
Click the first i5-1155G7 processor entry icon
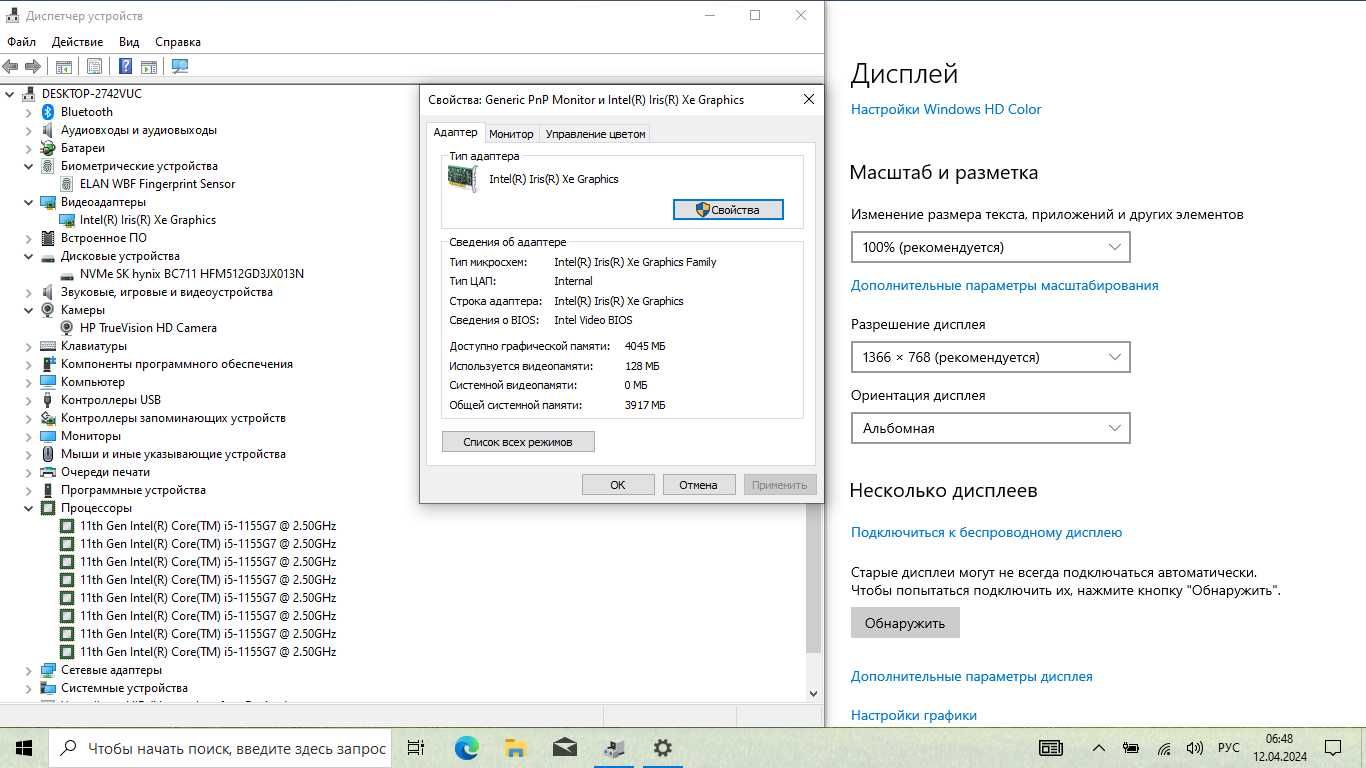(67, 526)
